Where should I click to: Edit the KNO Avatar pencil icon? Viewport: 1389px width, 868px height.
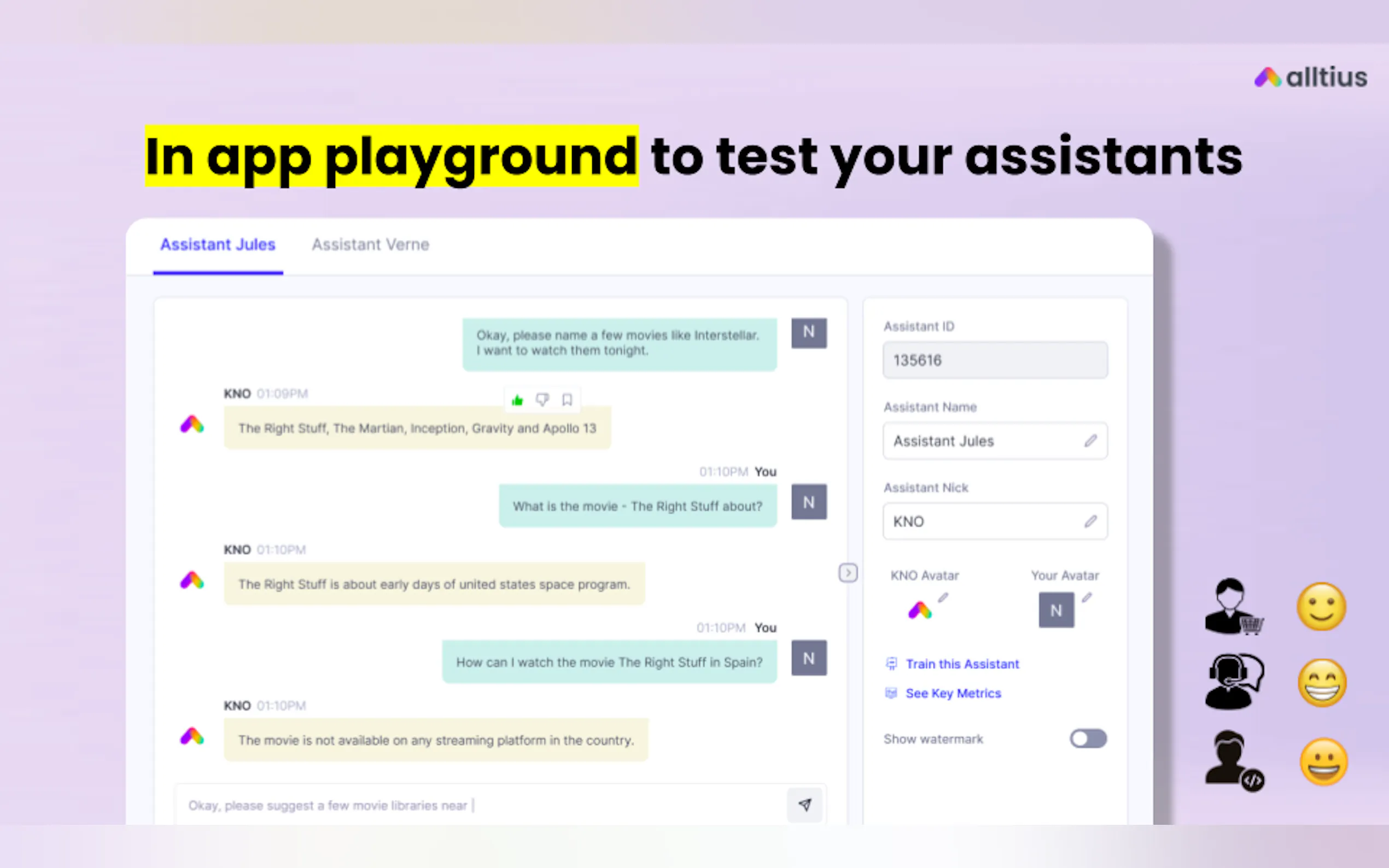pyautogui.click(x=943, y=597)
